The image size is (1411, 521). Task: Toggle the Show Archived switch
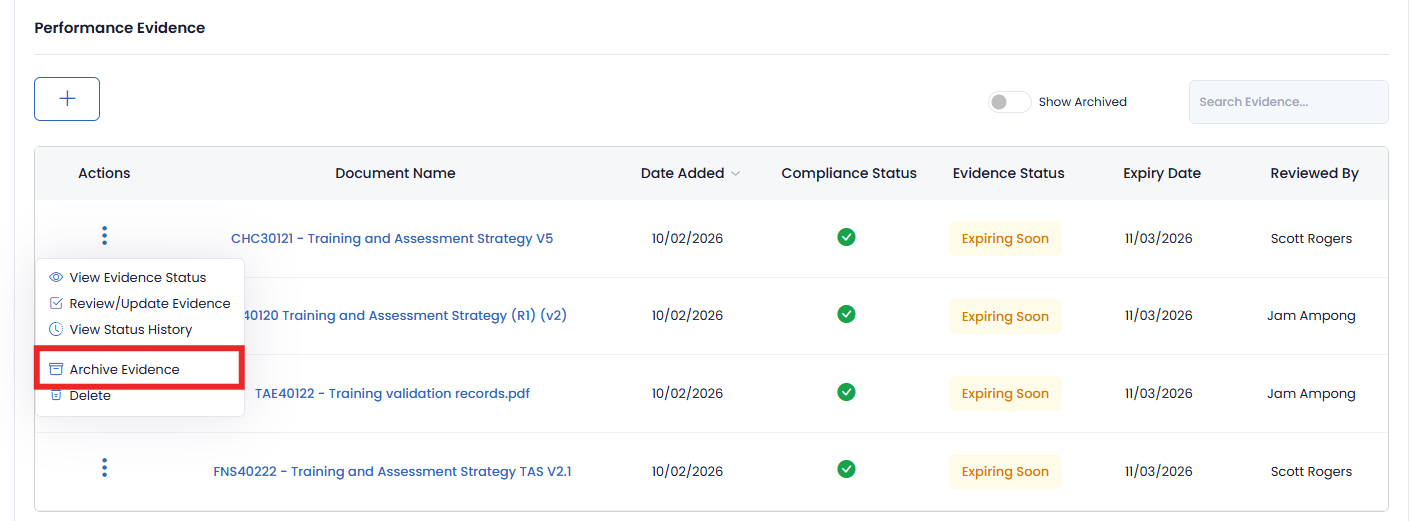(1009, 102)
